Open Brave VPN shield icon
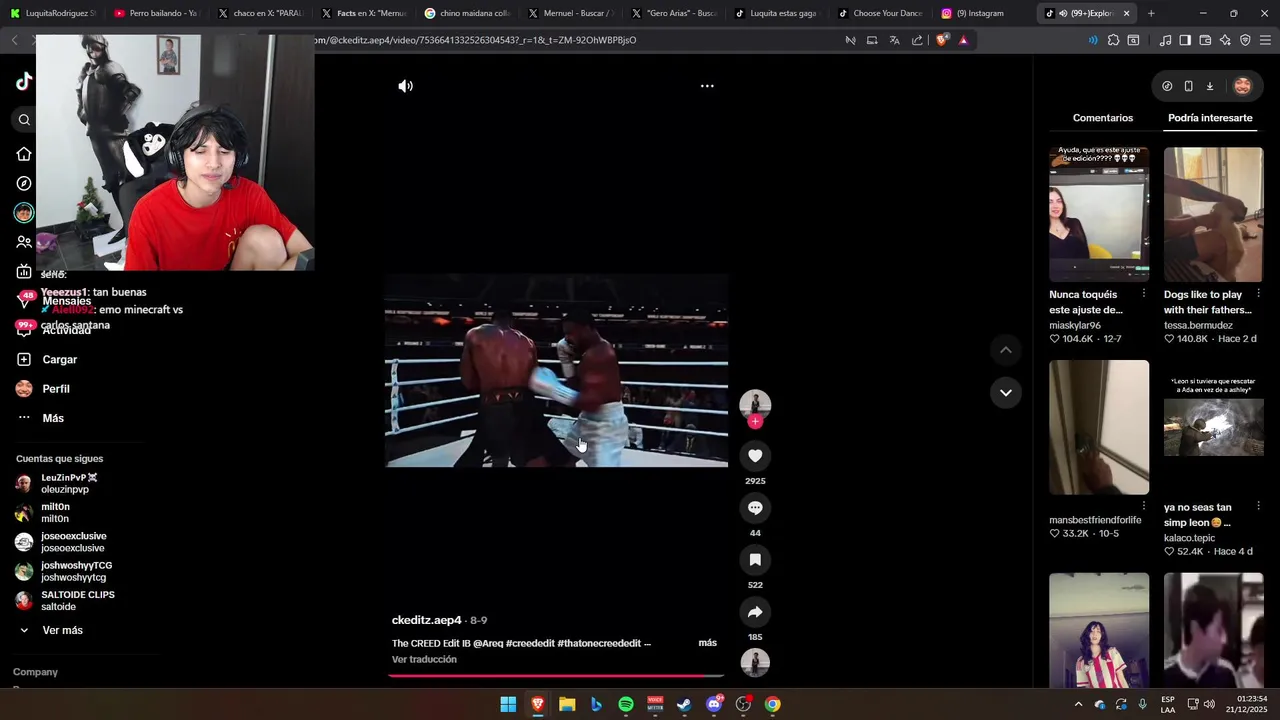1280x720 pixels. pos(1245,40)
